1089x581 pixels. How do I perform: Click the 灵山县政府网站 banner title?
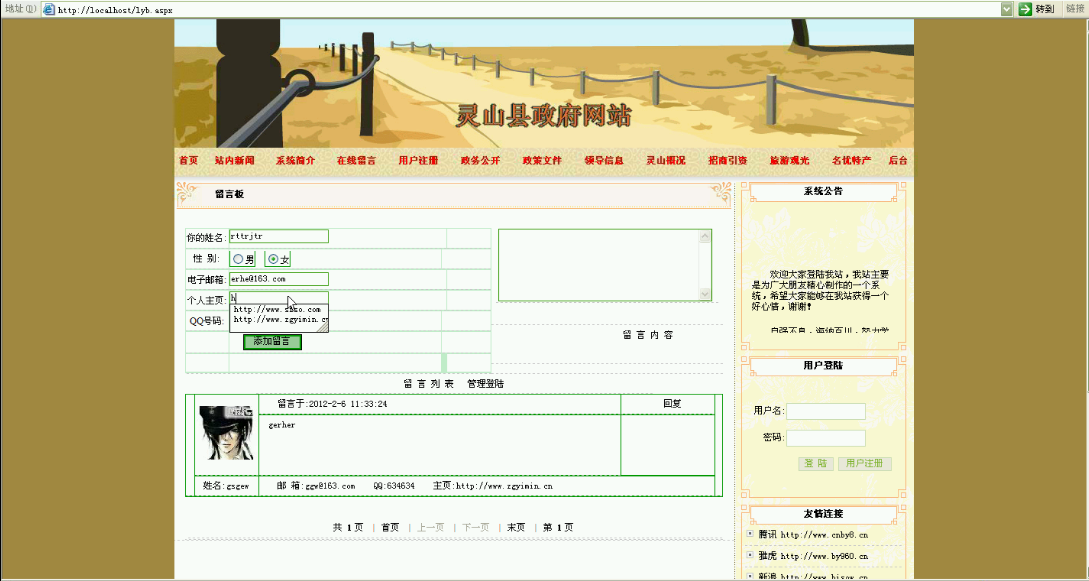pos(544,115)
